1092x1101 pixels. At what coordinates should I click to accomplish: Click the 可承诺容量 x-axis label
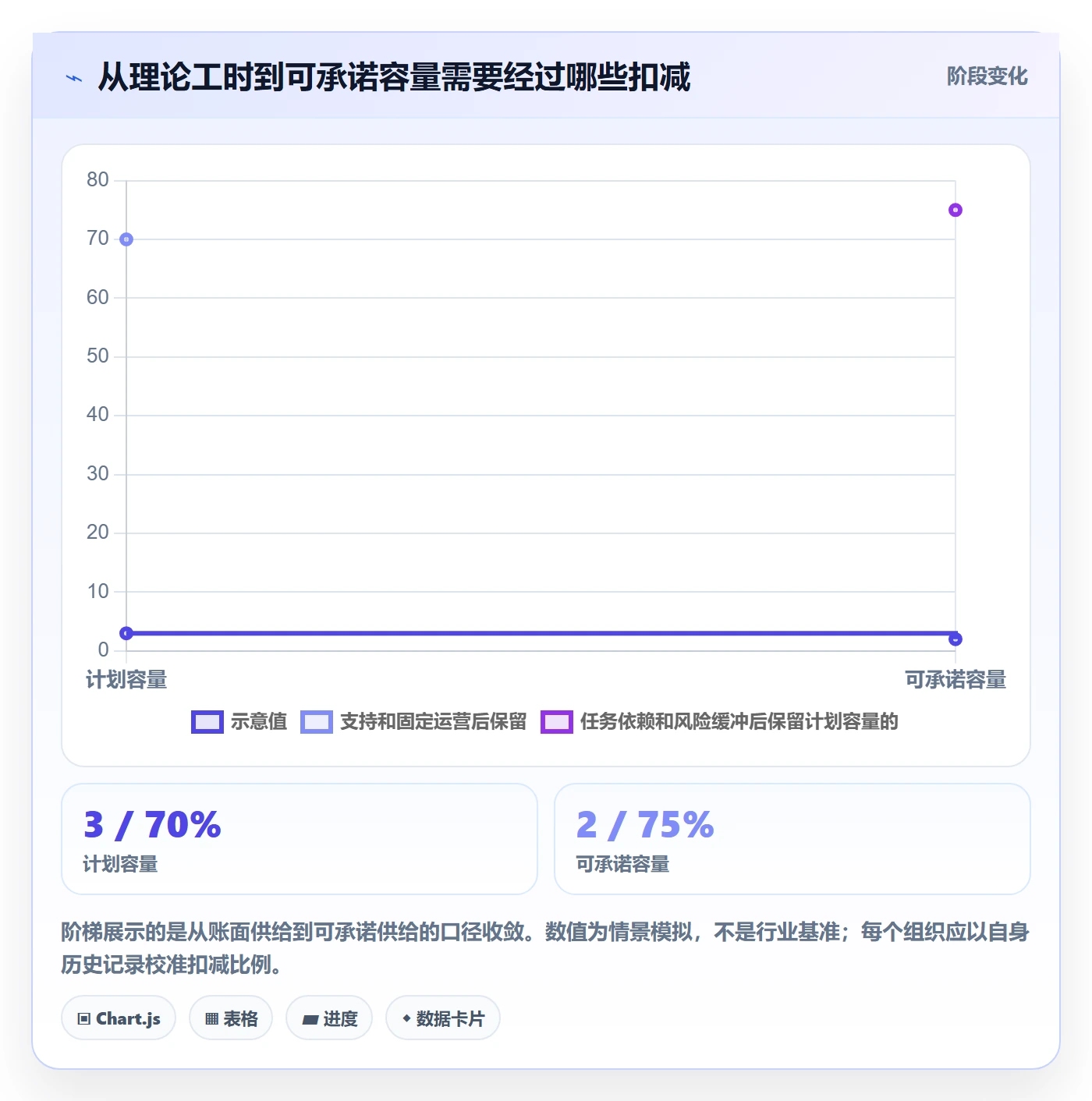pyautogui.click(x=955, y=680)
